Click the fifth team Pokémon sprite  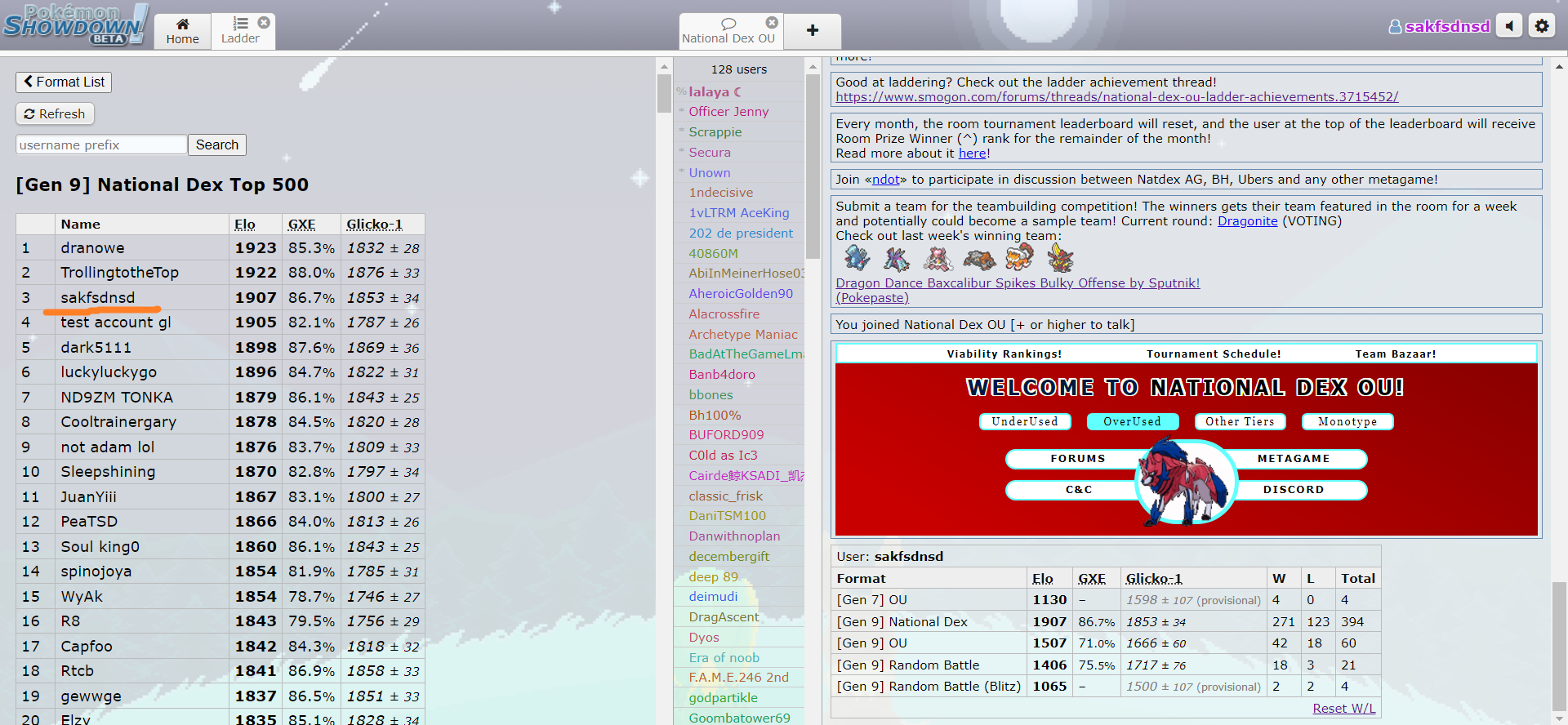tap(1019, 257)
